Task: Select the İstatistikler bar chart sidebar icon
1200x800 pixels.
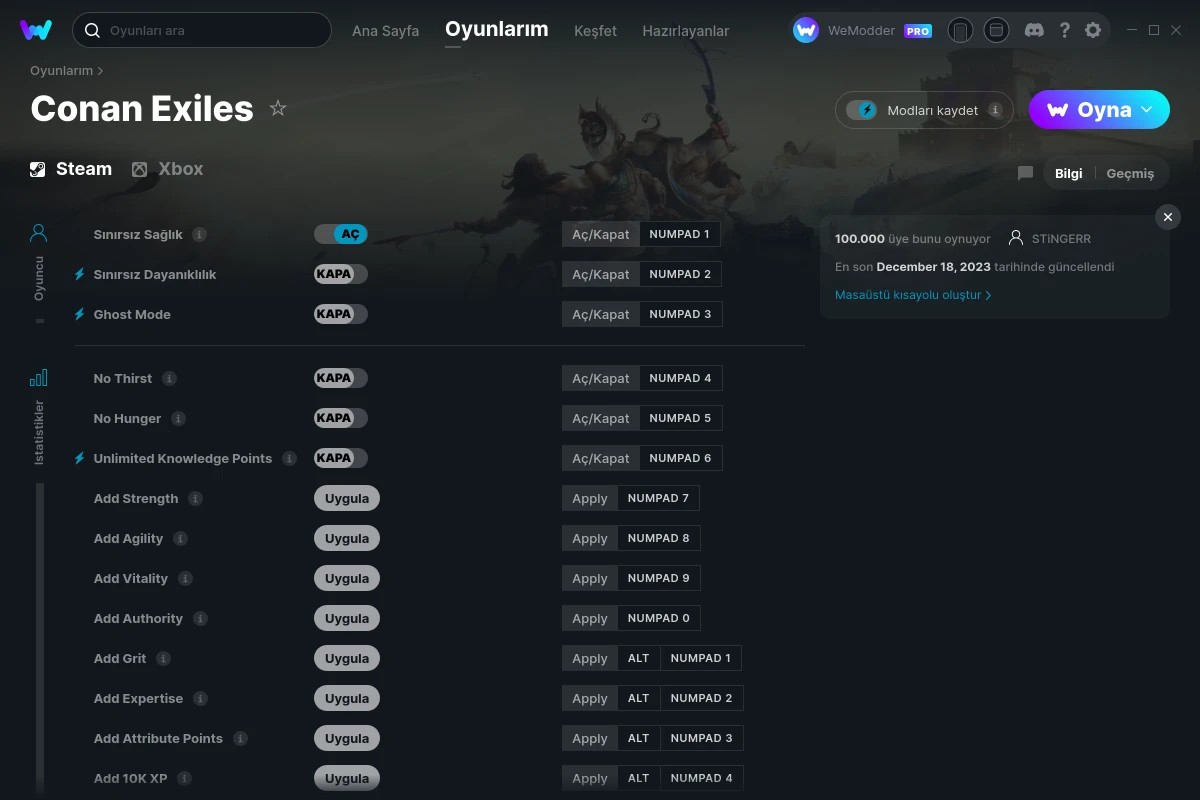Action: coord(38,378)
